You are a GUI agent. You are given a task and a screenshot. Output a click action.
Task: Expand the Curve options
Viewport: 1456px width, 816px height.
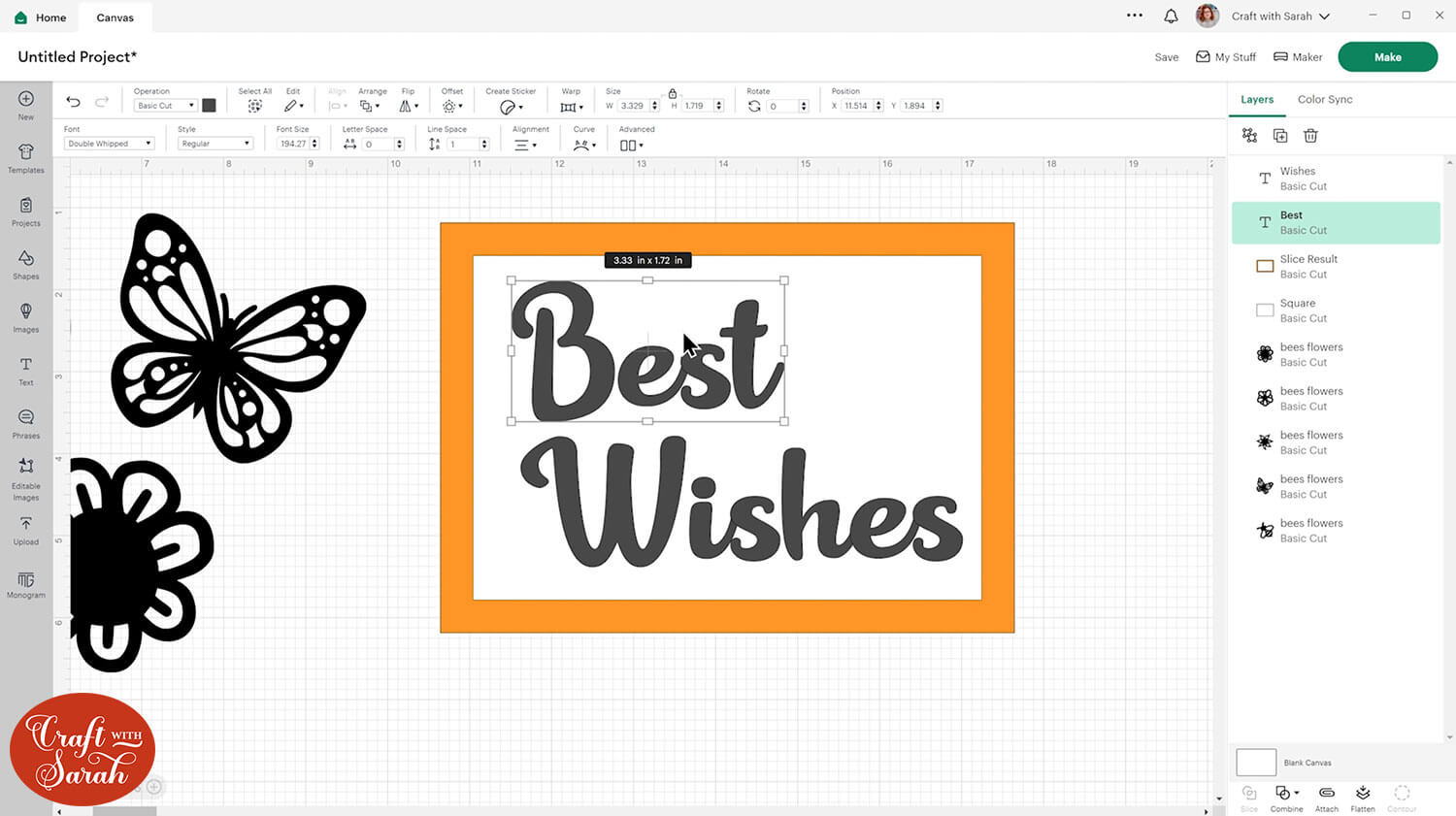tap(584, 145)
